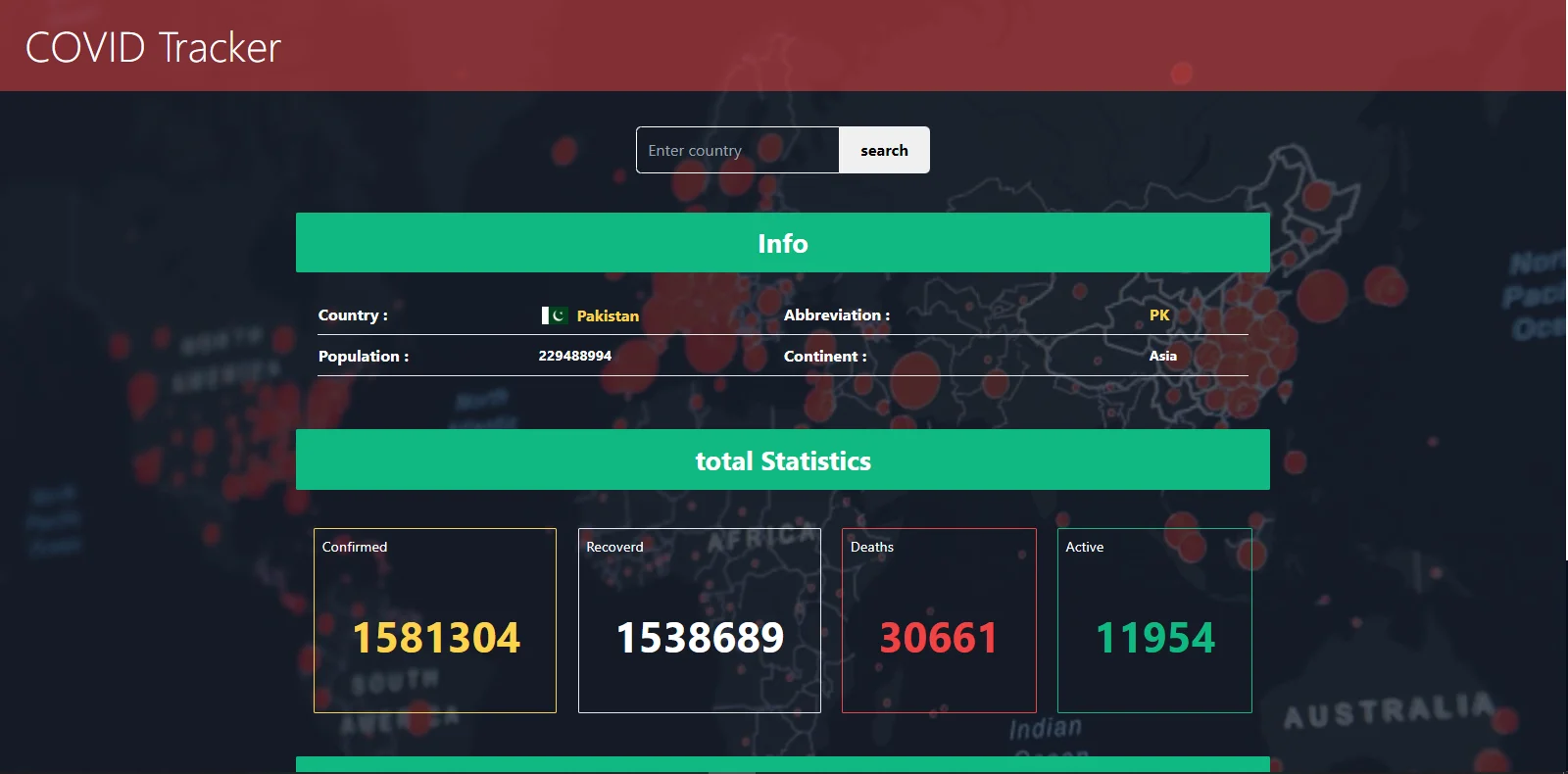Click the Recovered count 1538689
Image resolution: width=1568 pixels, height=774 pixels.
tap(700, 638)
